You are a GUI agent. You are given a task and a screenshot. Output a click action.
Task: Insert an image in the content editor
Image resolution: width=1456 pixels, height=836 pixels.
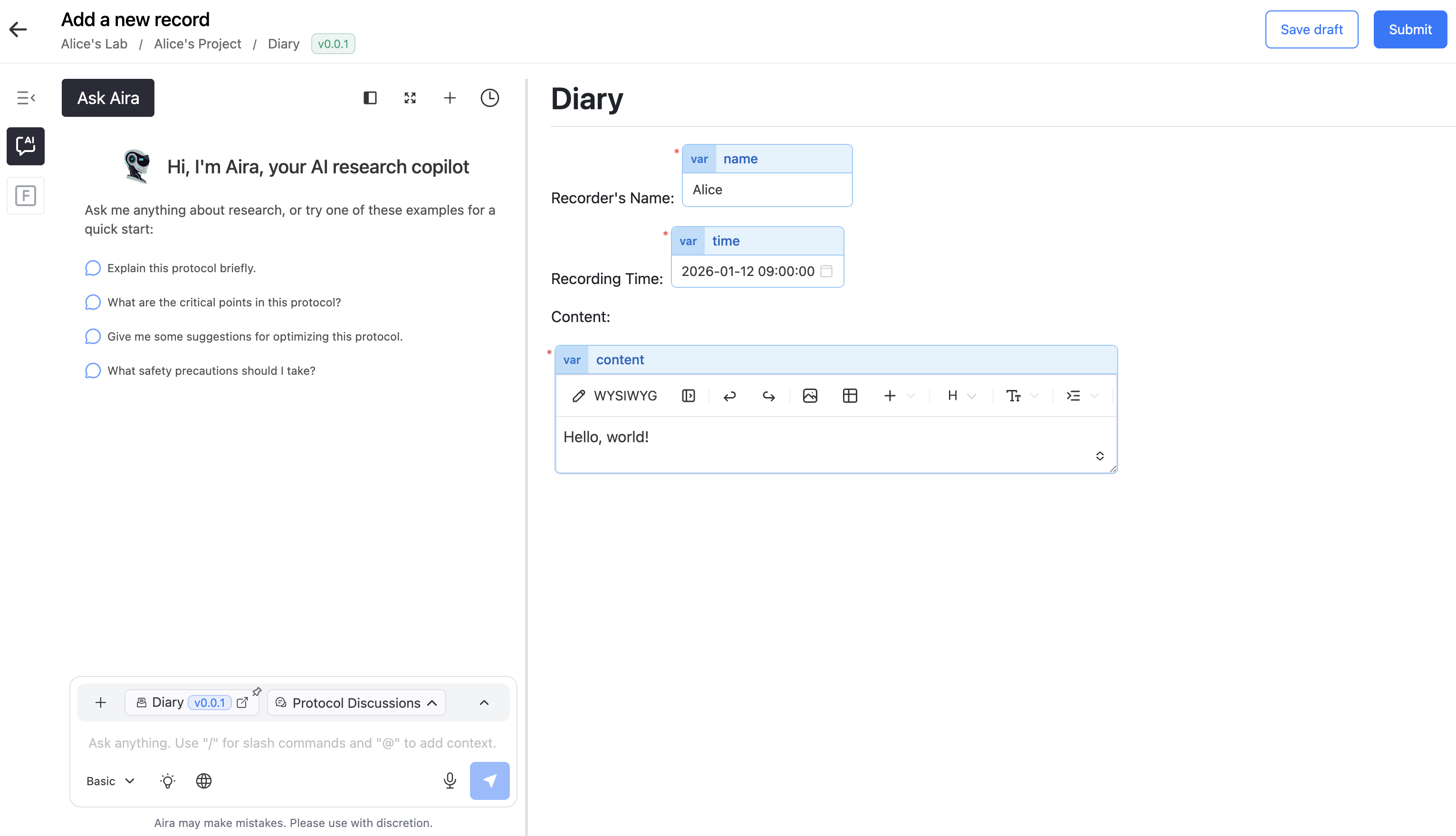pos(810,396)
